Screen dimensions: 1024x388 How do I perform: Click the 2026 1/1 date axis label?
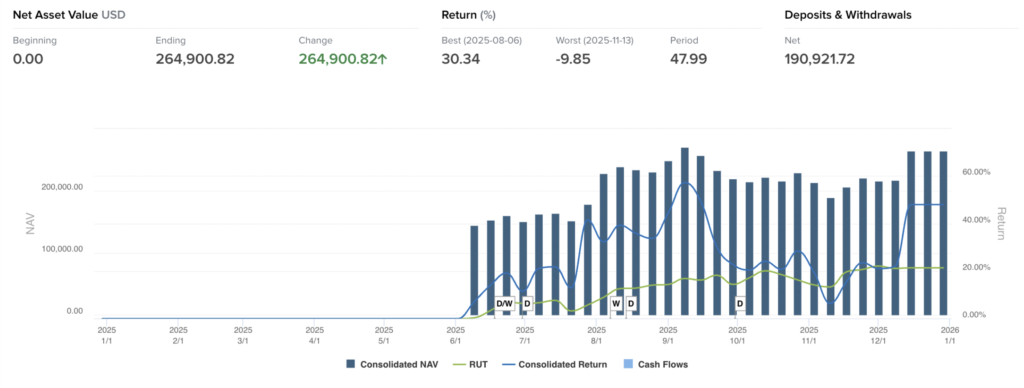pyautogui.click(x=949, y=336)
